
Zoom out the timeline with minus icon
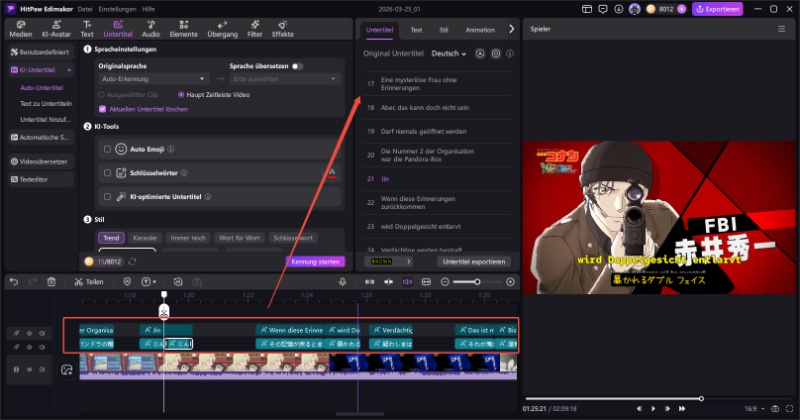pos(445,282)
